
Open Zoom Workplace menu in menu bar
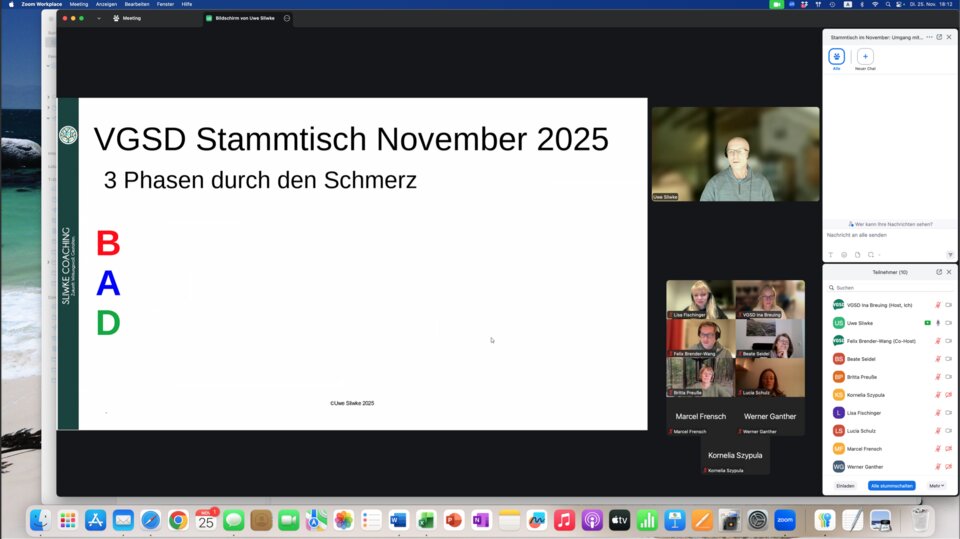pyautogui.click(x=42, y=4)
